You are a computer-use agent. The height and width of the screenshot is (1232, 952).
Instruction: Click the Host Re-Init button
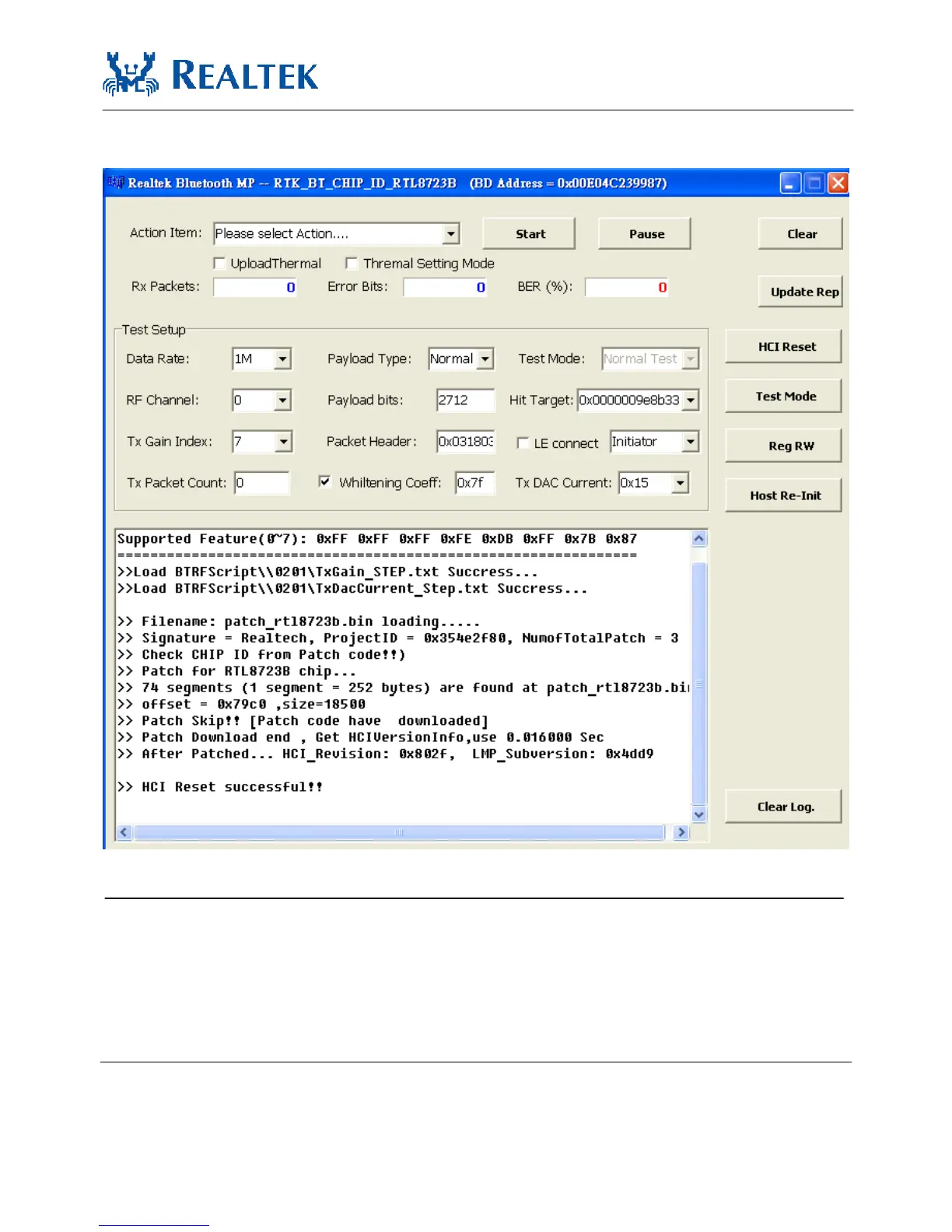(x=784, y=495)
